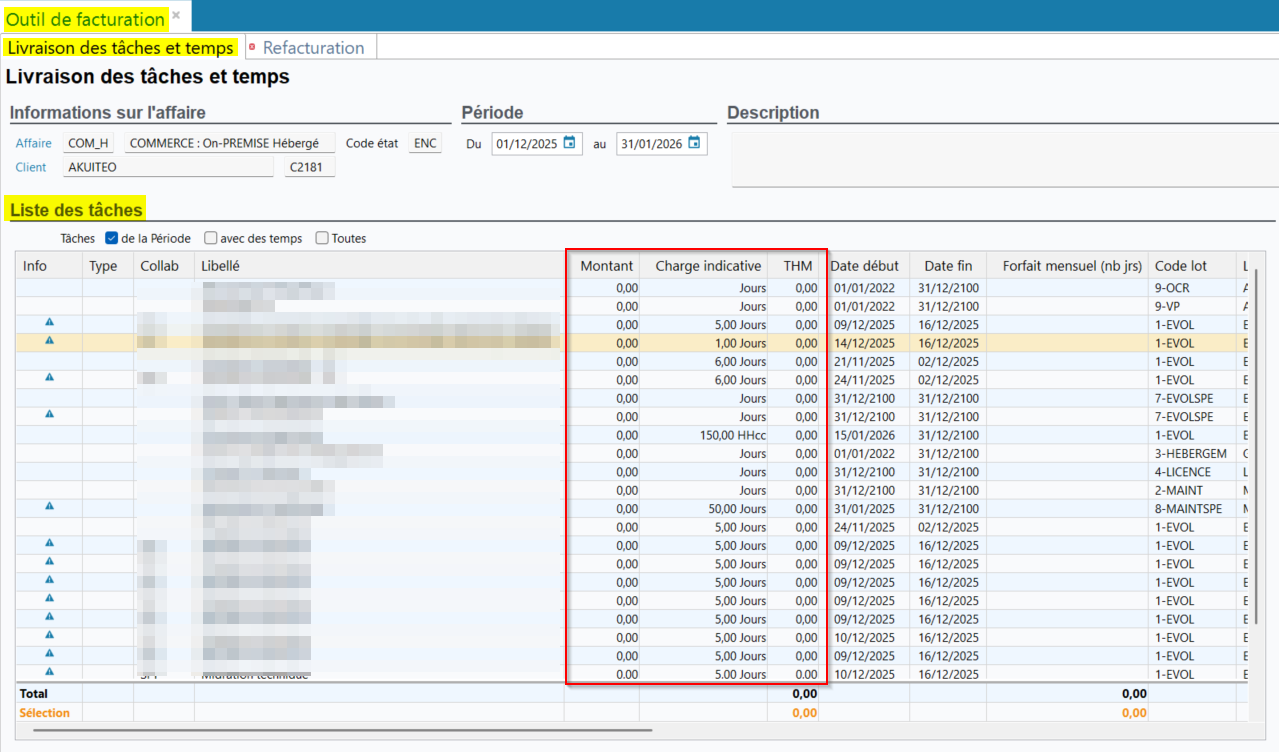The image size is (1279, 752).
Task: Close the Outil de facturation tab
Action: (176, 15)
